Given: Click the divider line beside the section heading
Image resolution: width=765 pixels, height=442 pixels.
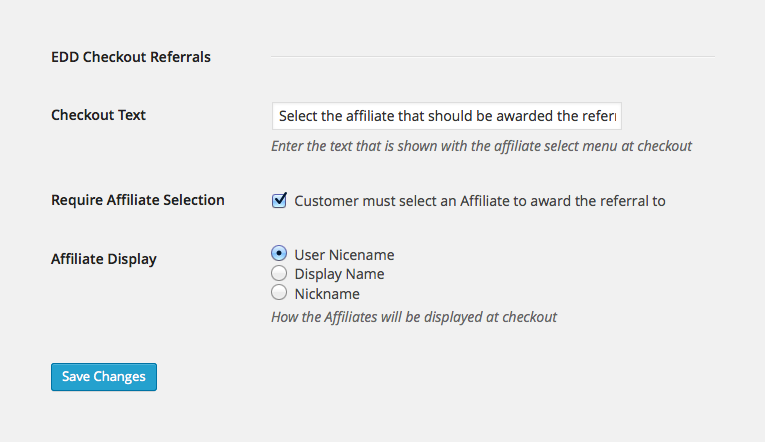Looking at the screenshot, I should (x=493, y=57).
